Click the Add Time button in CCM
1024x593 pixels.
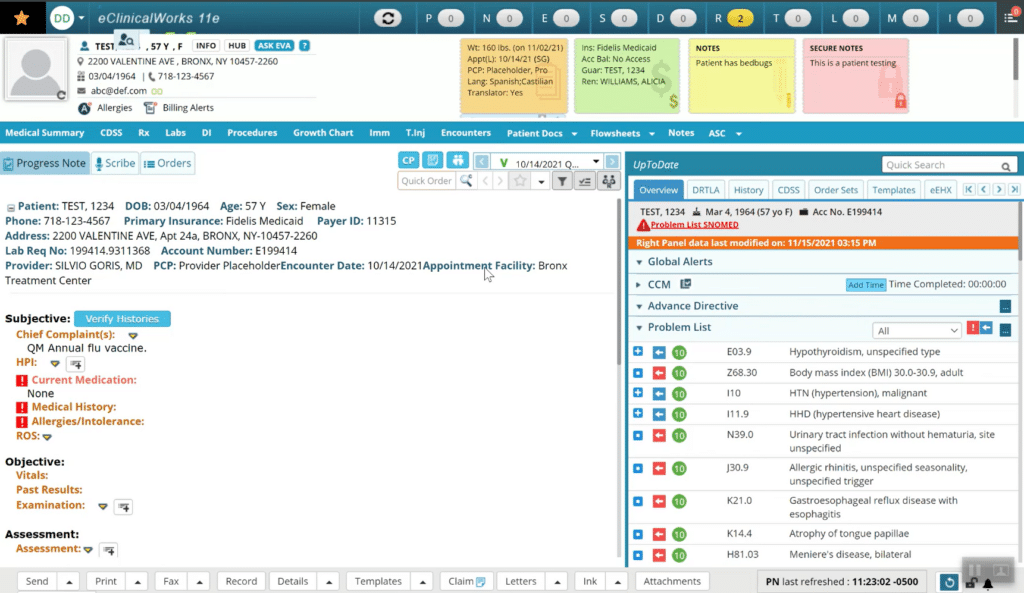(865, 285)
